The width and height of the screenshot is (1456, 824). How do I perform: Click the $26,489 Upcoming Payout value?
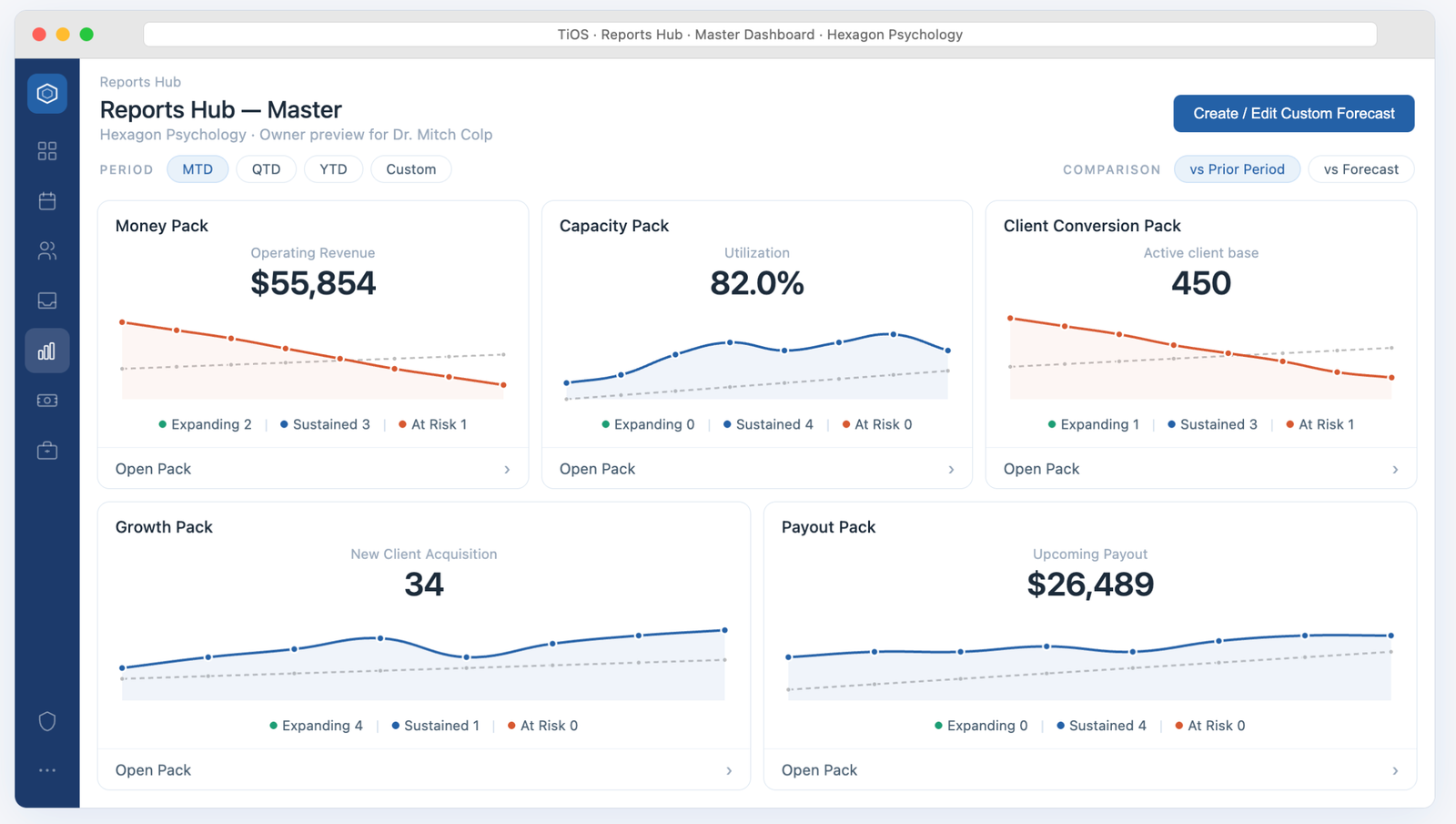tap(1090, 585)
